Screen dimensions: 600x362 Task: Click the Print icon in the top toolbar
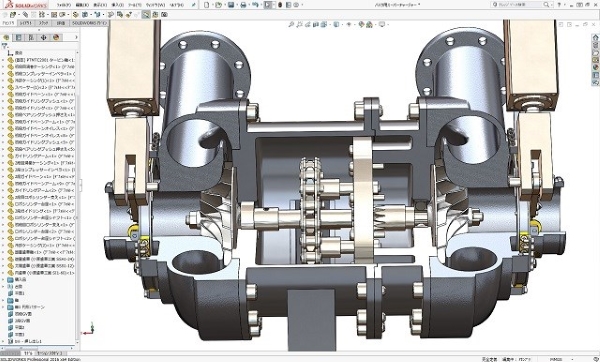(243, 5)
